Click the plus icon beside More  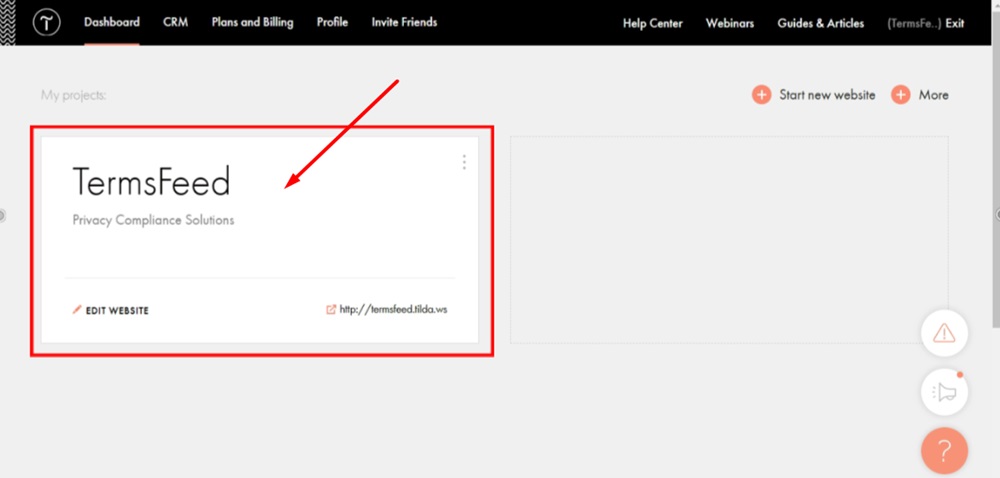click(901, 95)
